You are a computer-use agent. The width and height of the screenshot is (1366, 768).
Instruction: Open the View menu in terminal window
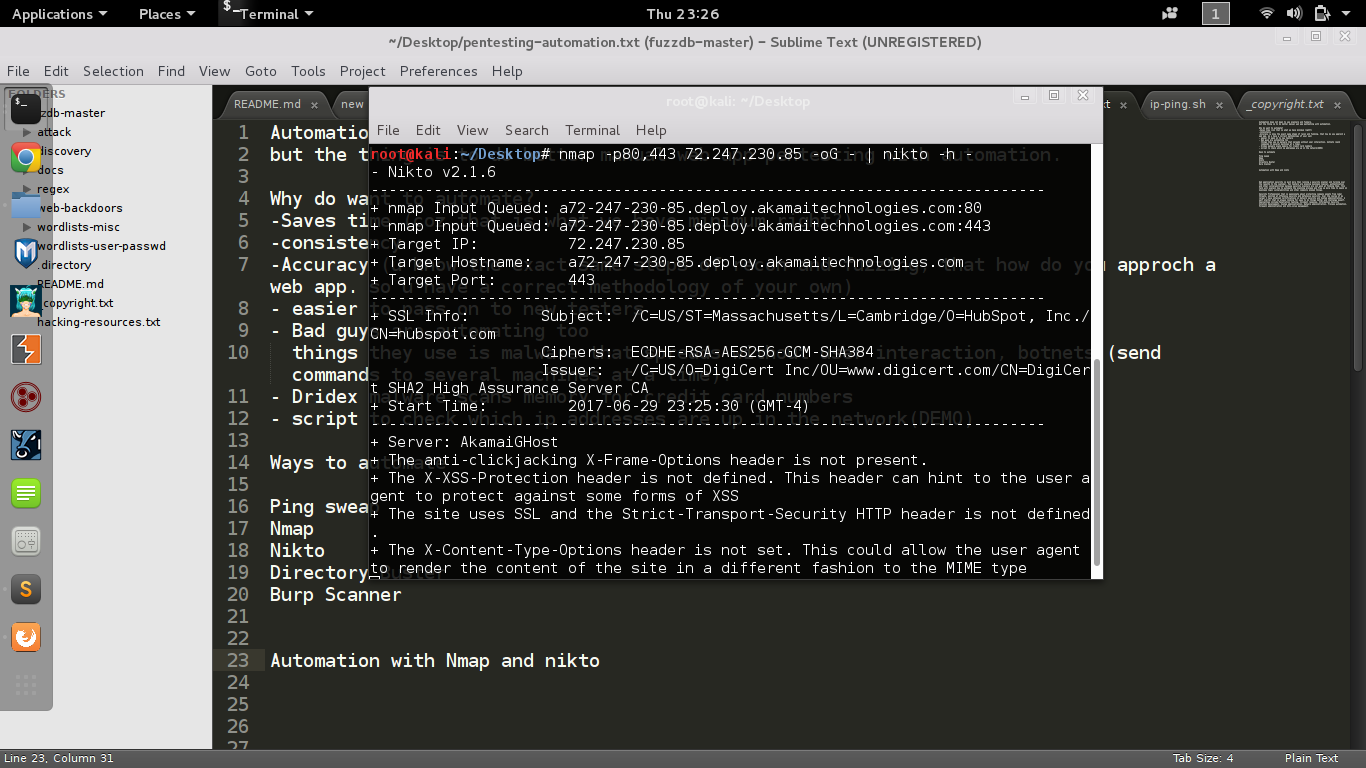(x=472, y=130)
